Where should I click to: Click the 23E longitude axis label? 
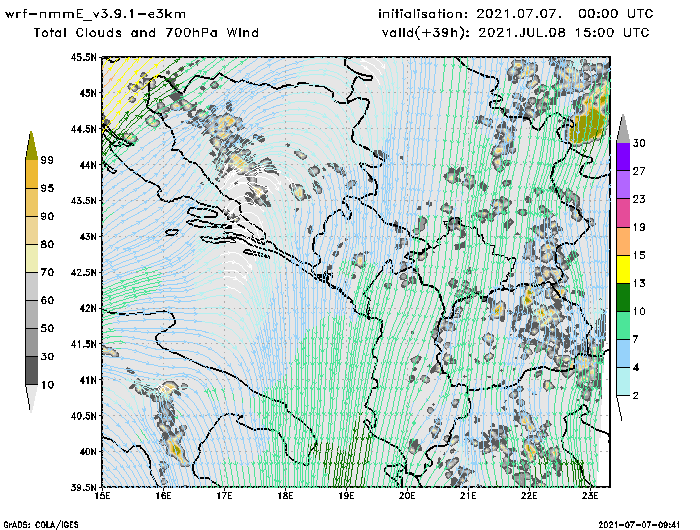pyautogui.click(x=590, y=496)
